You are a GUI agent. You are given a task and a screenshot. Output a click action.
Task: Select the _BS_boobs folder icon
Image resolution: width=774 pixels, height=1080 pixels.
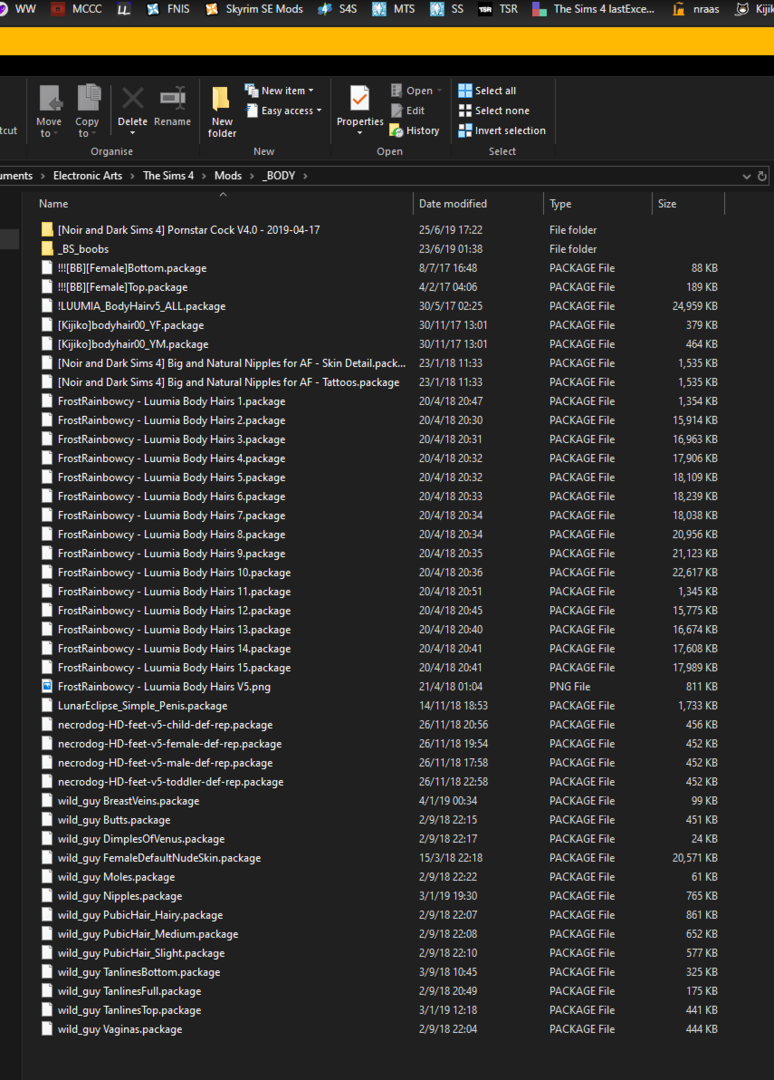[x=47, y=249]
